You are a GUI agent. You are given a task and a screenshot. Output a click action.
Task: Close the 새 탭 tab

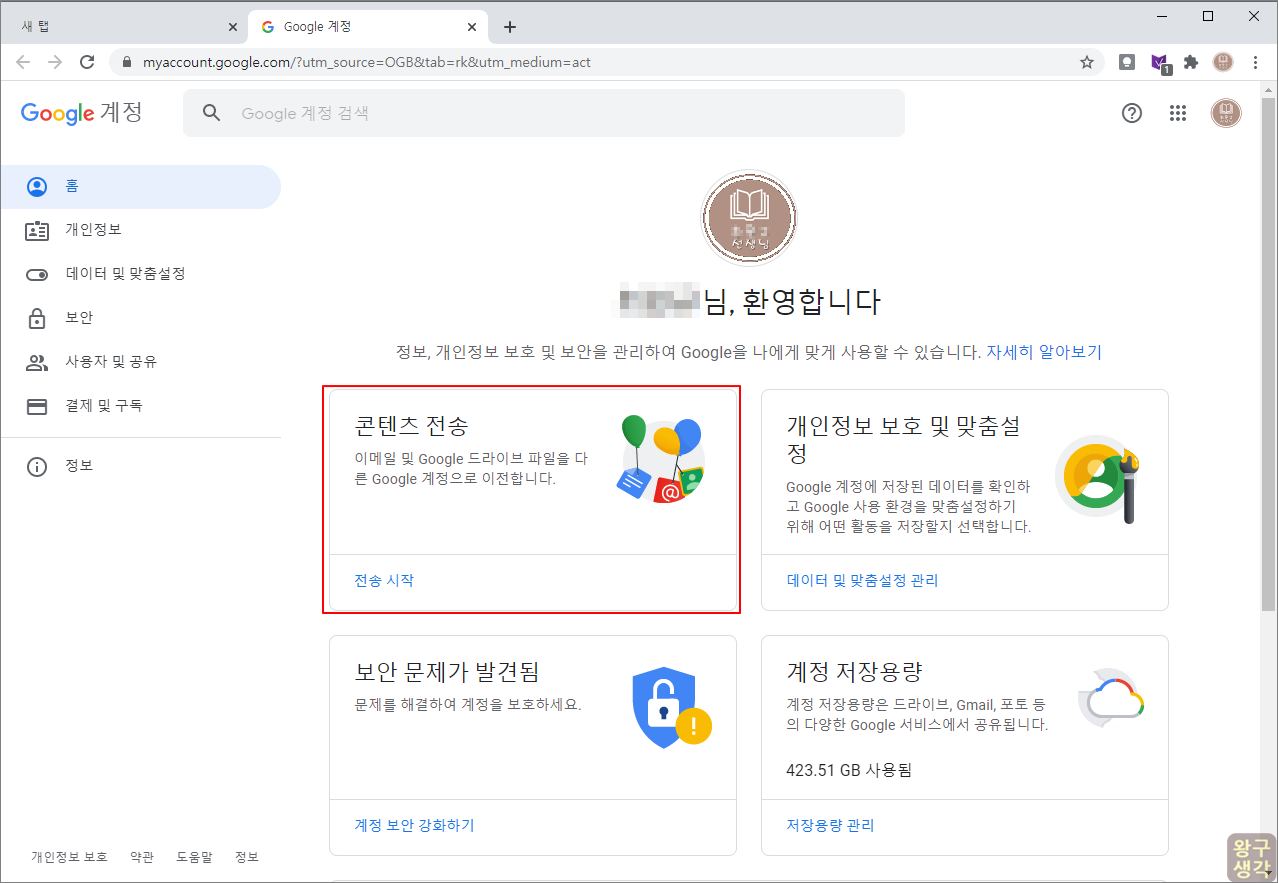[233, 27]
